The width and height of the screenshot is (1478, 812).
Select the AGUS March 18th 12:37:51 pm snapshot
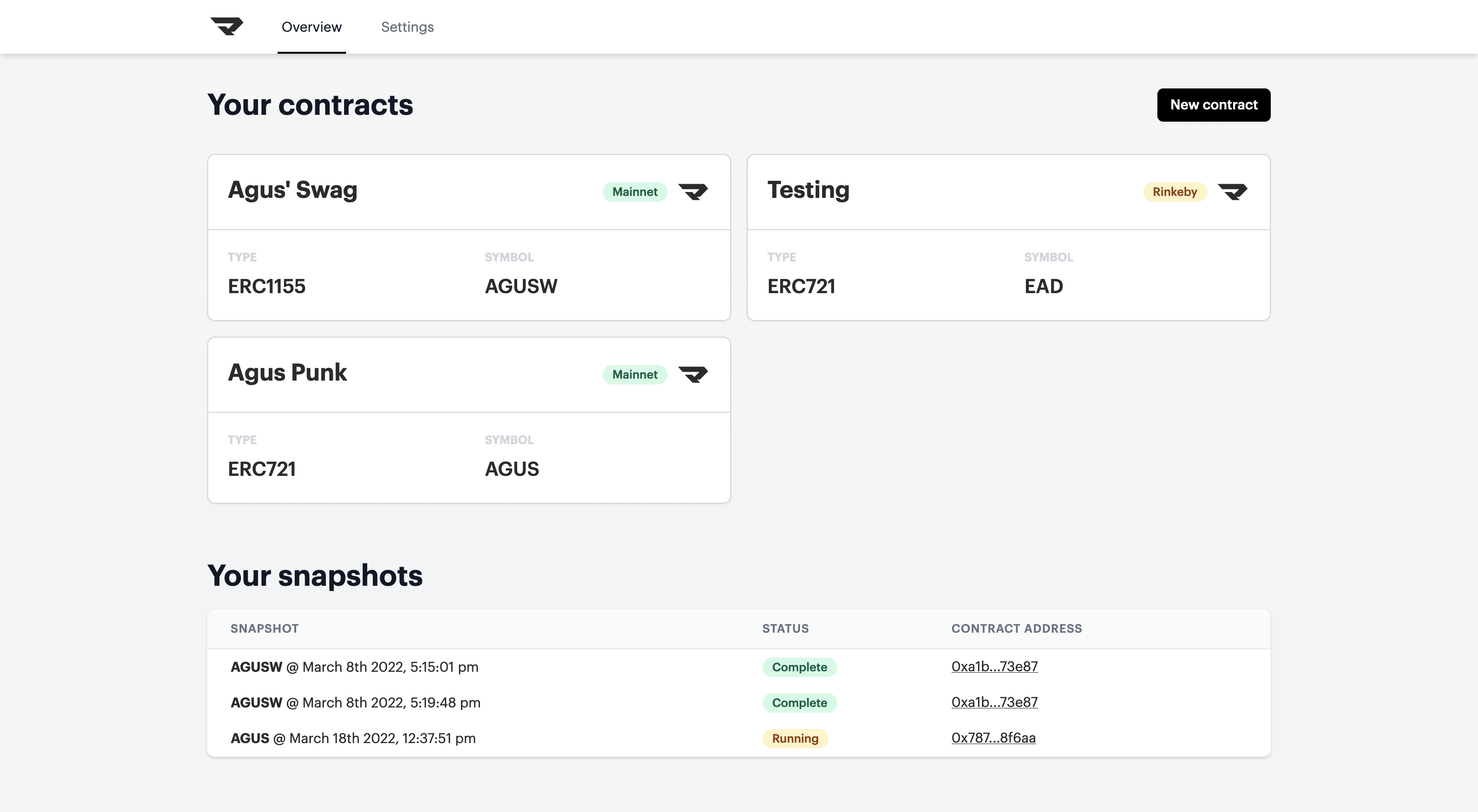click(x=353, y=738)
